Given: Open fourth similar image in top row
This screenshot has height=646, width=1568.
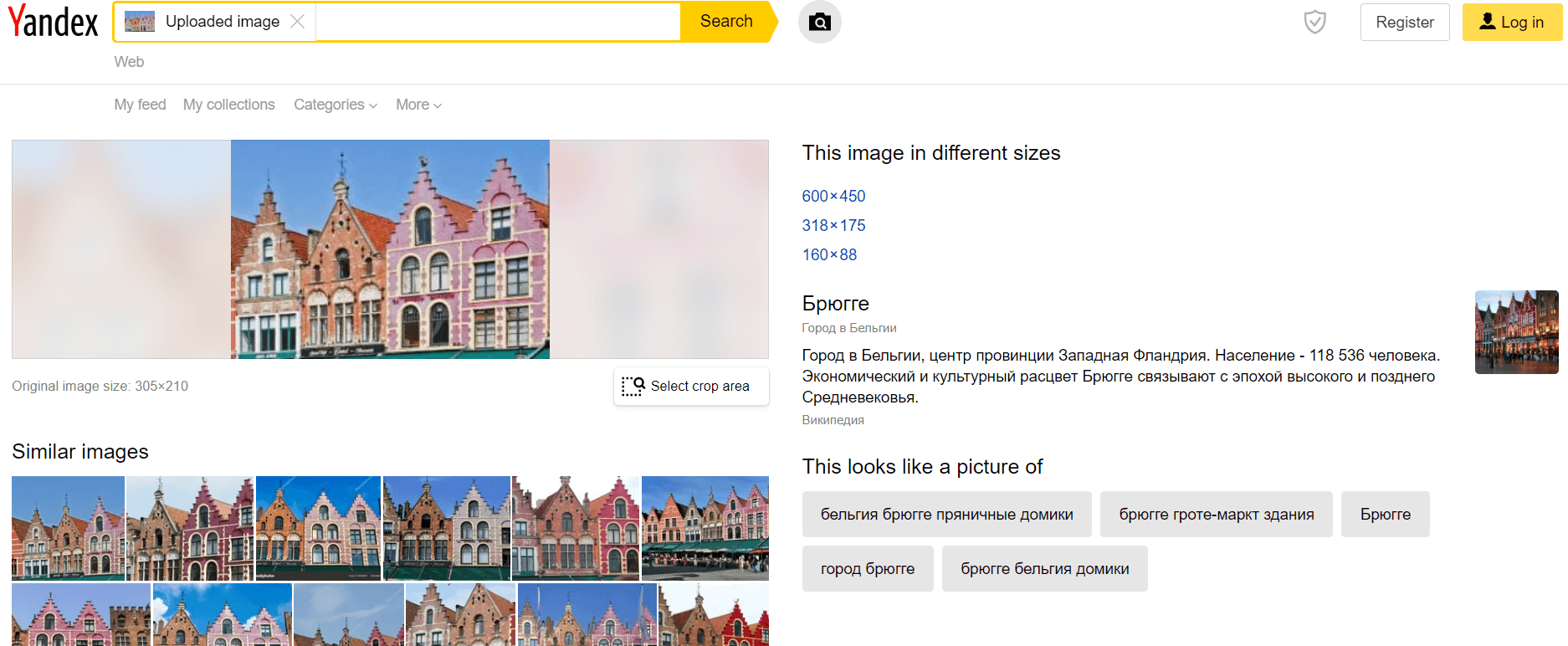Looking at the screenshot, I should (447, 528).
